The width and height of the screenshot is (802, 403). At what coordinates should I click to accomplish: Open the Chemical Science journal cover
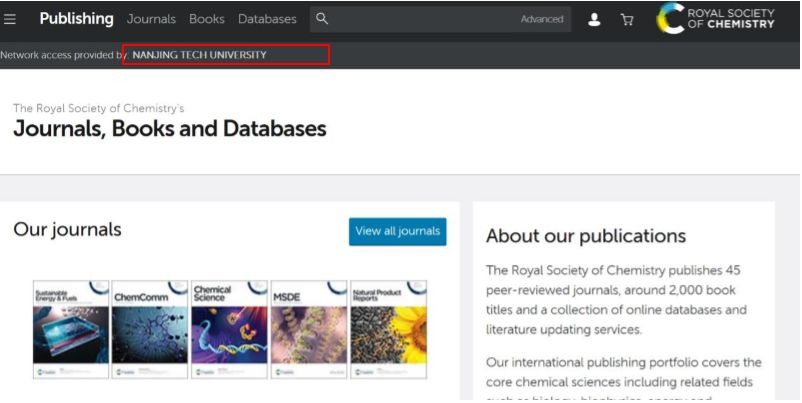(229, 329)
